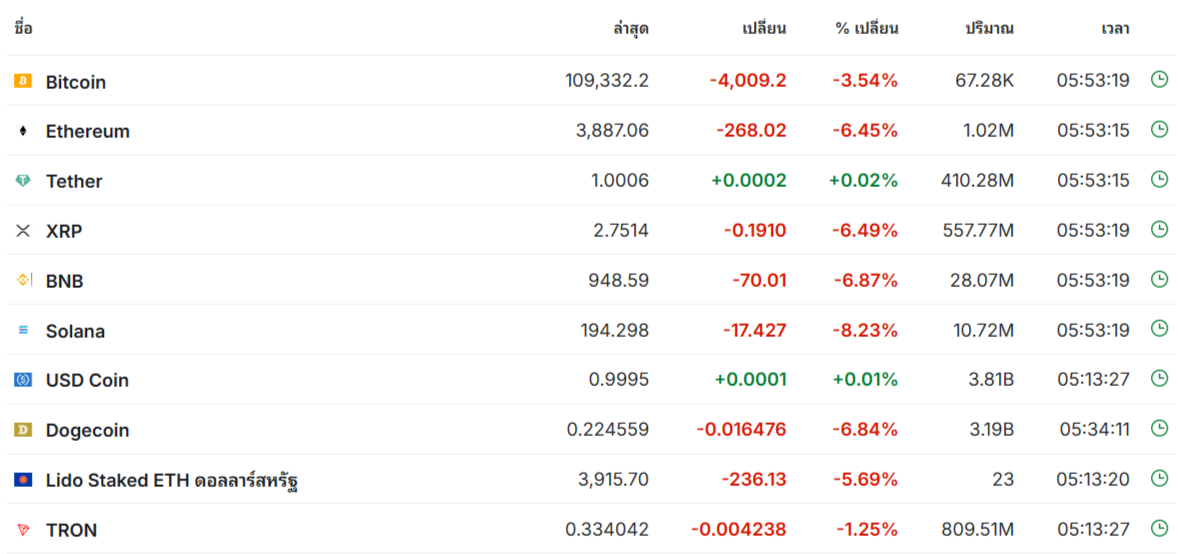
Task: Click the TRON red logo icon
Action: click(x=23, y=530)
